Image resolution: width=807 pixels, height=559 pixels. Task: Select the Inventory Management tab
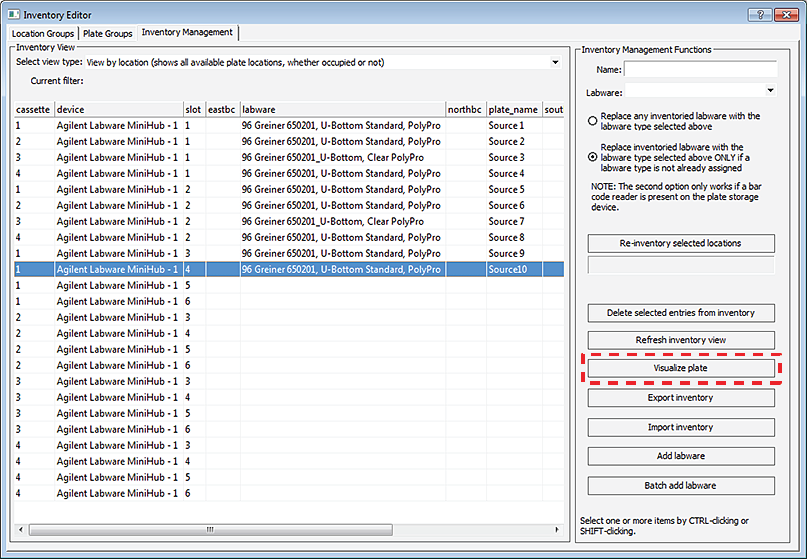tap(187, 32)
